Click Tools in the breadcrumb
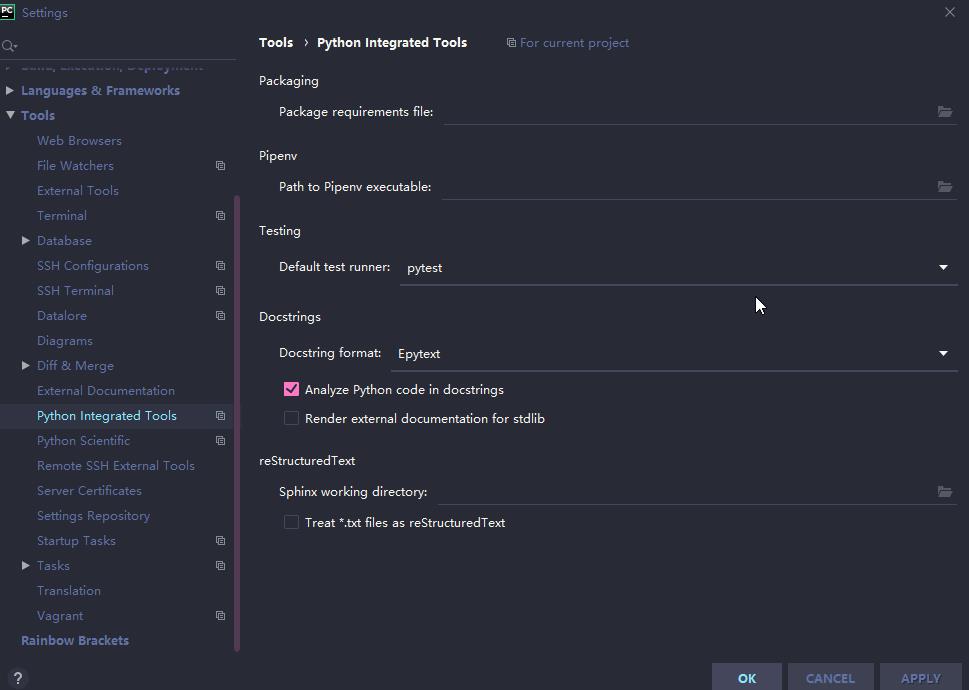Screen dimensions: 969x690 tap(276, 43)
